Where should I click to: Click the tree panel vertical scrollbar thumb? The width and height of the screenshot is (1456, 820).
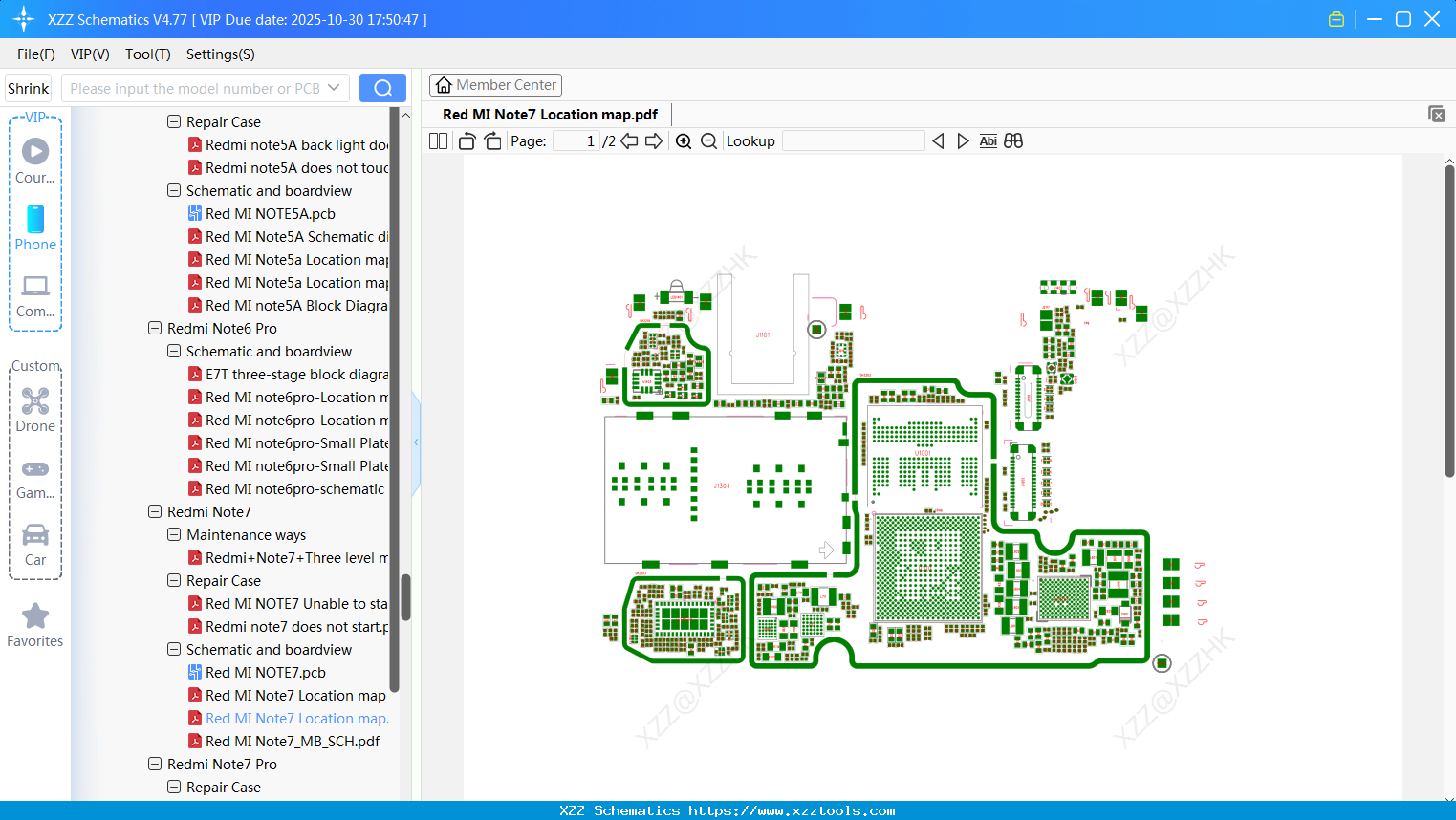point(405,597)
